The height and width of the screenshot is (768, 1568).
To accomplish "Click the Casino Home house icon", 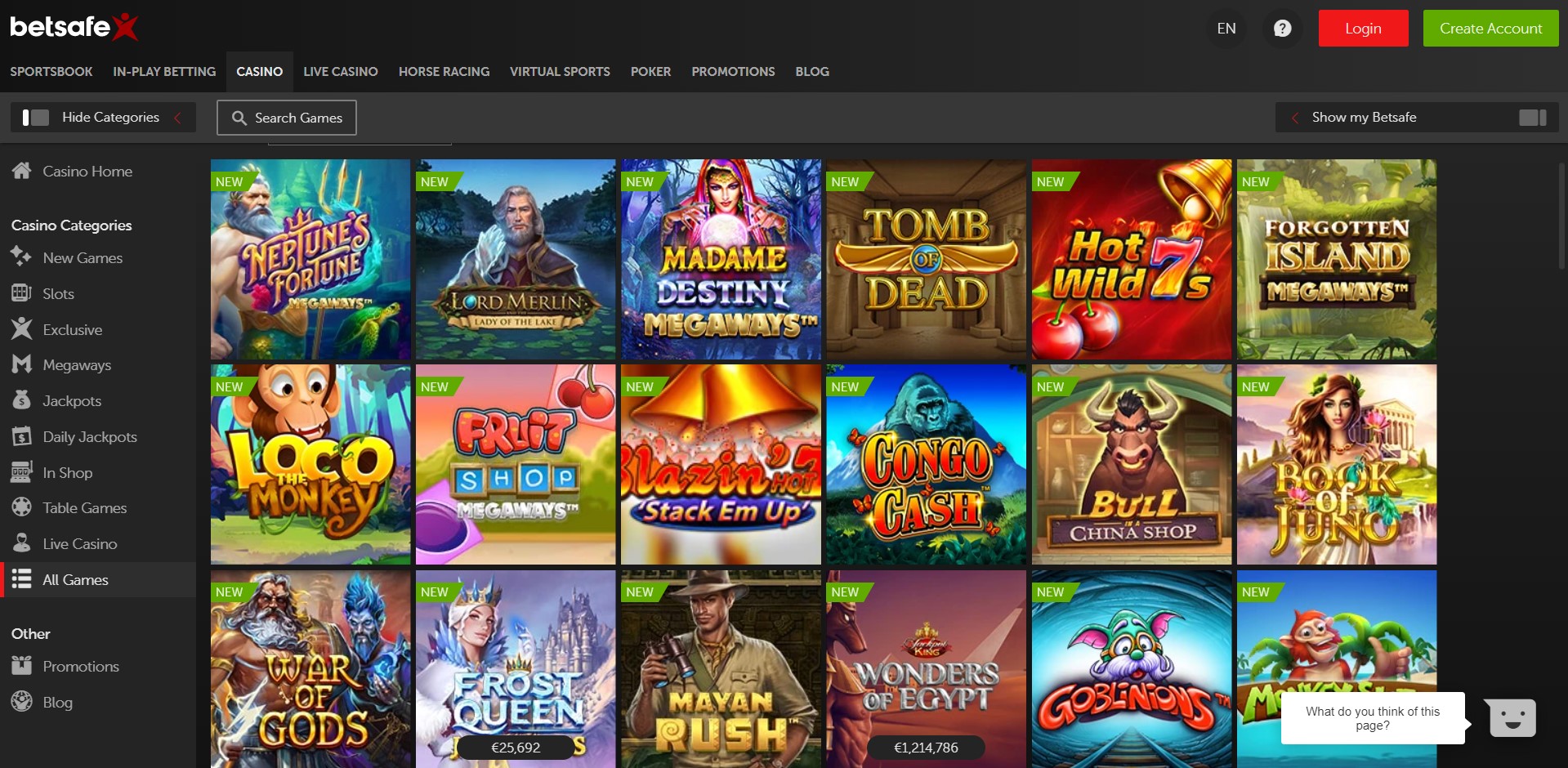I will tap(21, 171).
